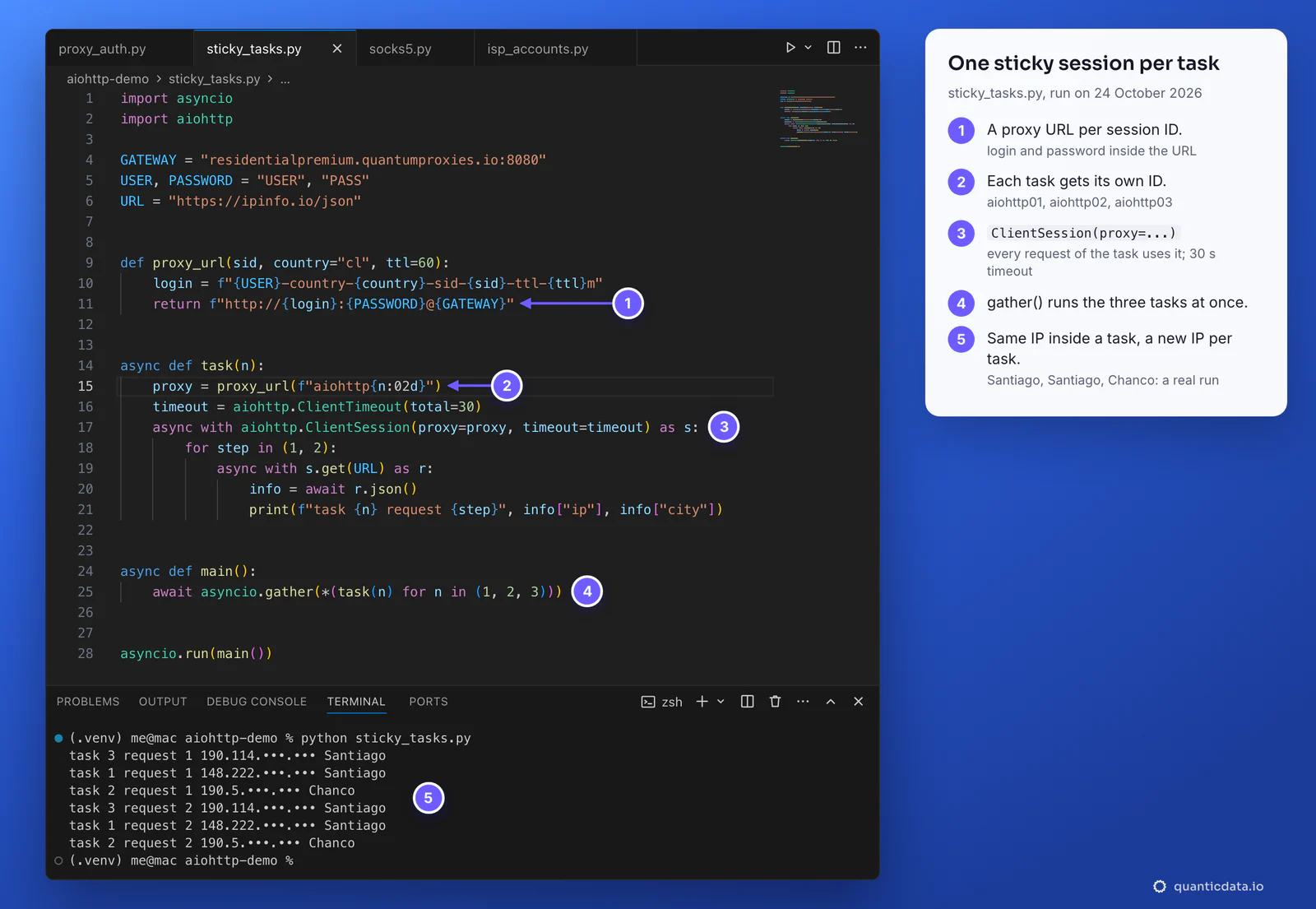Select the zsh terminal shell indicator

(662, 702)
